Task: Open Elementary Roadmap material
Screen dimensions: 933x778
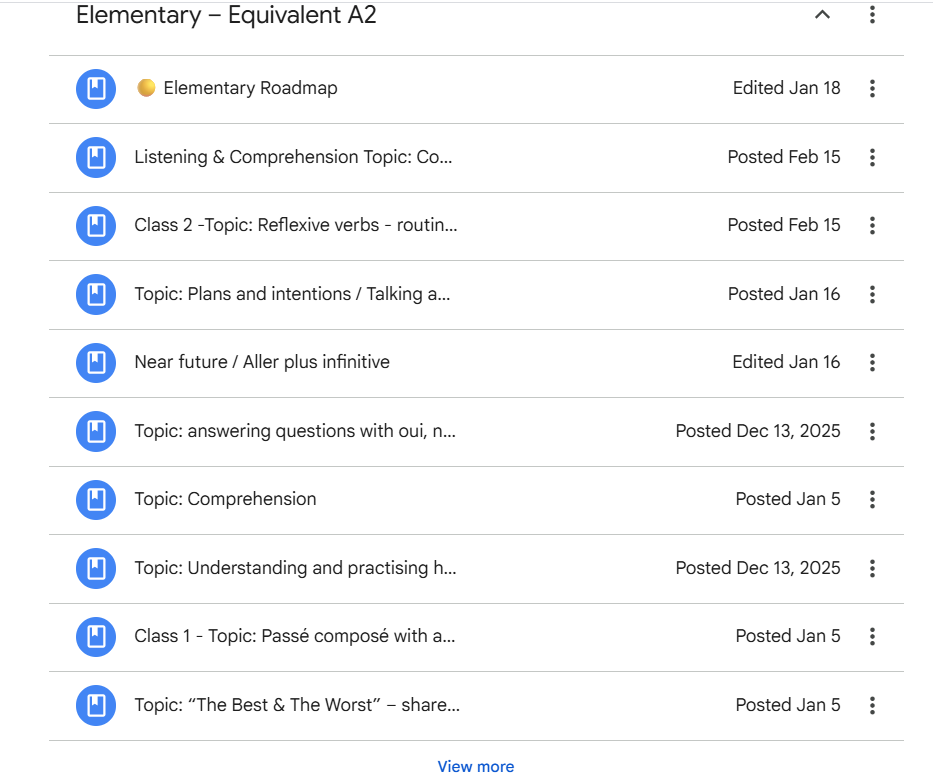Action: click(250, 89)
